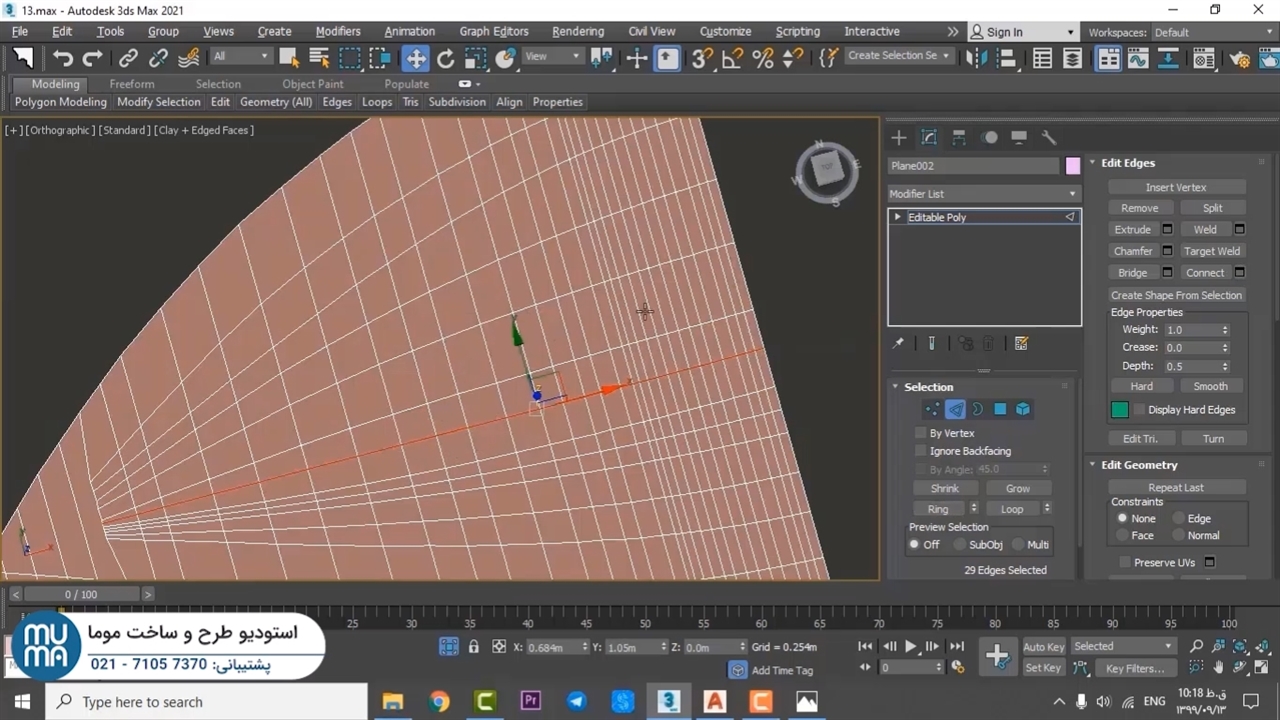Viewport: 1280px width, 720px height.
Task: Switch to Polygon sub-object selection mode
Action: (x=1000, y=409)
